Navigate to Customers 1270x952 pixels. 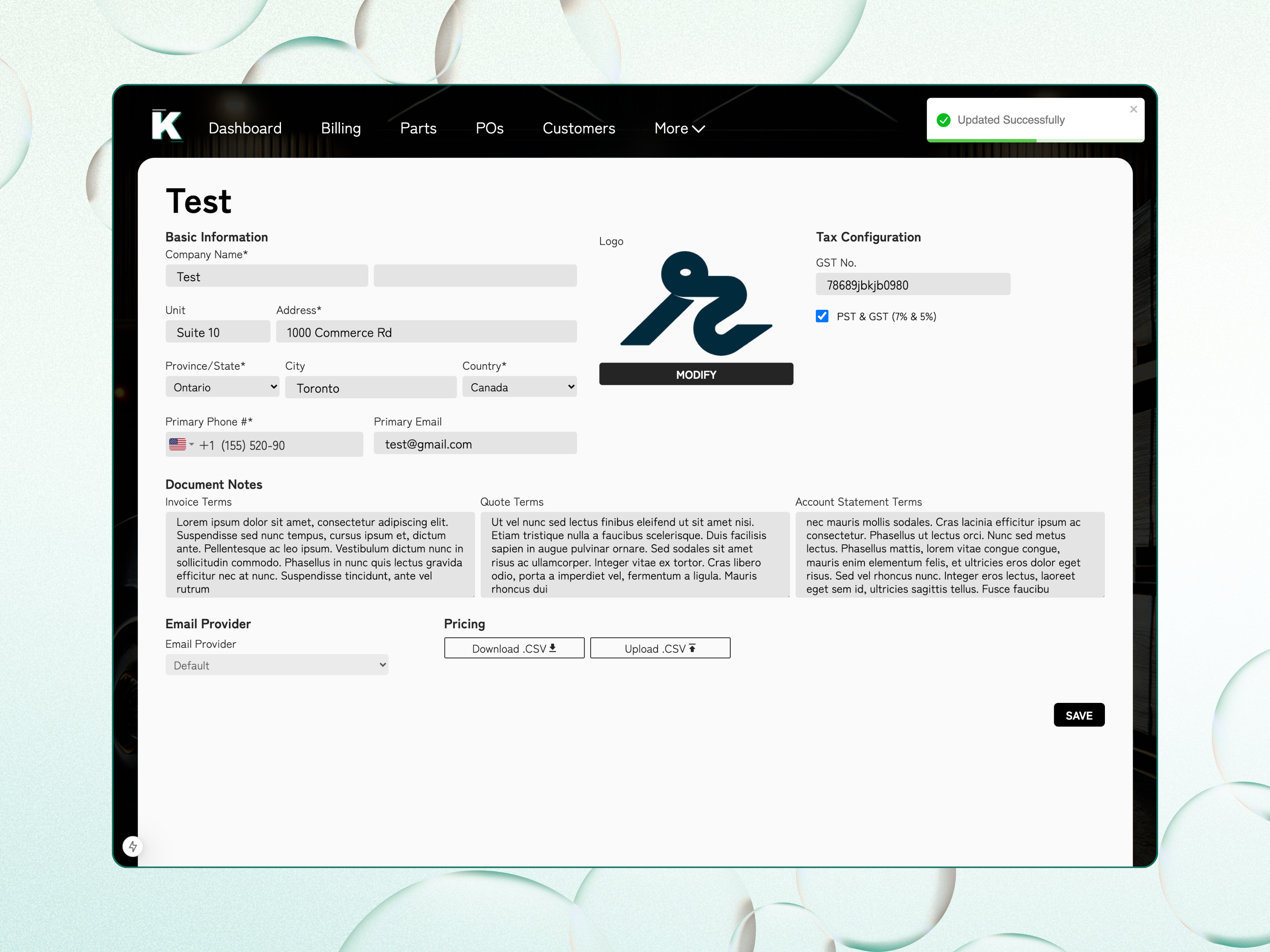pos(579,129)
